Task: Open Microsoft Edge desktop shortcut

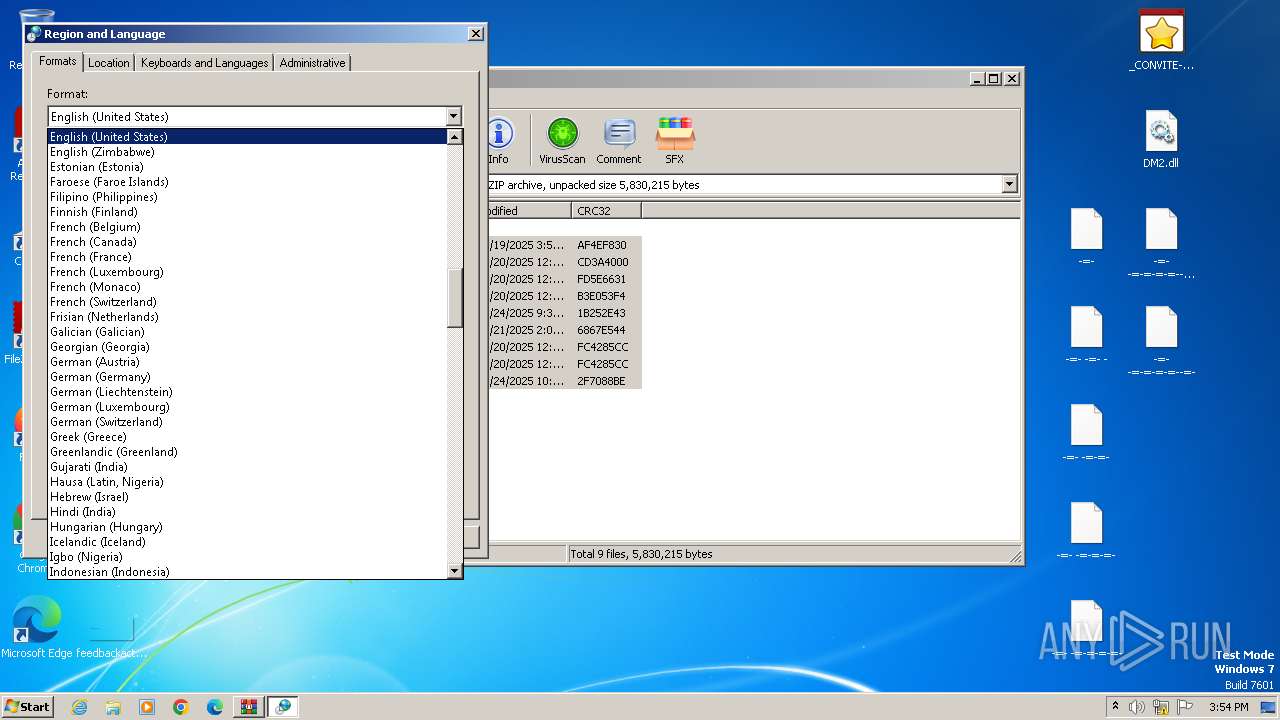Action: [37, 627]
